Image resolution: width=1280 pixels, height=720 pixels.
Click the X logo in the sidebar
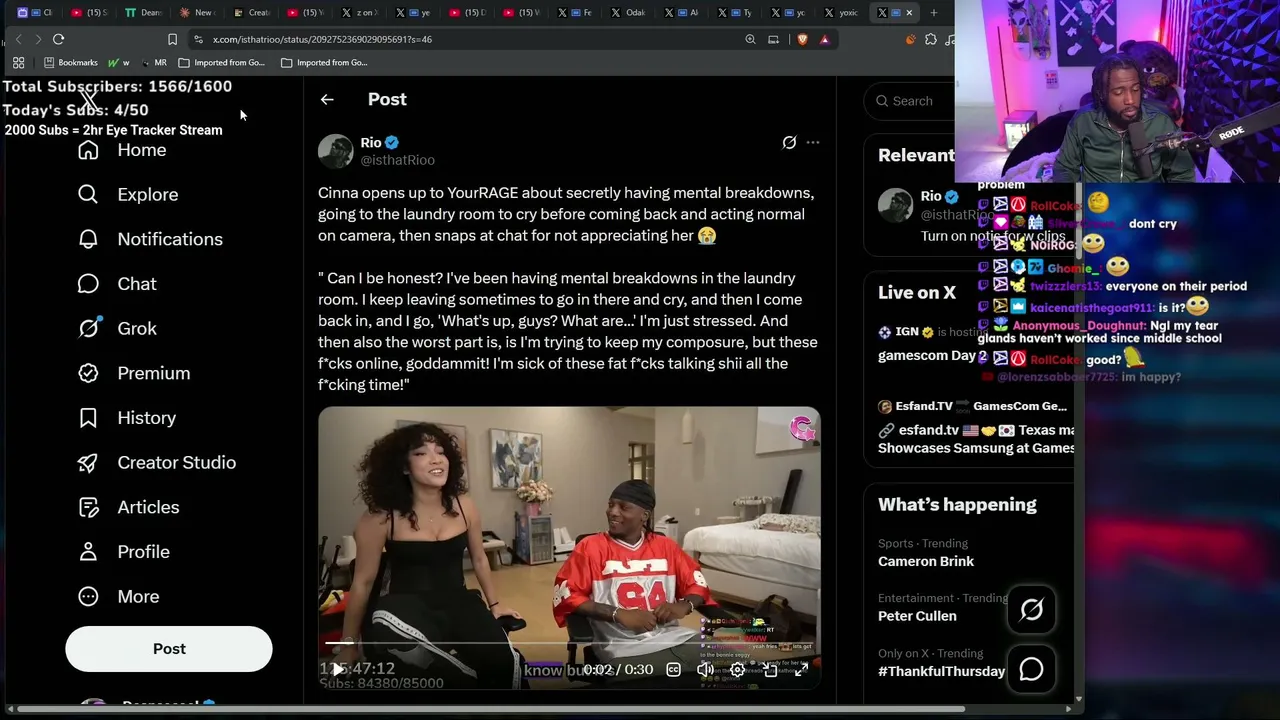click(x=88, y=100)
